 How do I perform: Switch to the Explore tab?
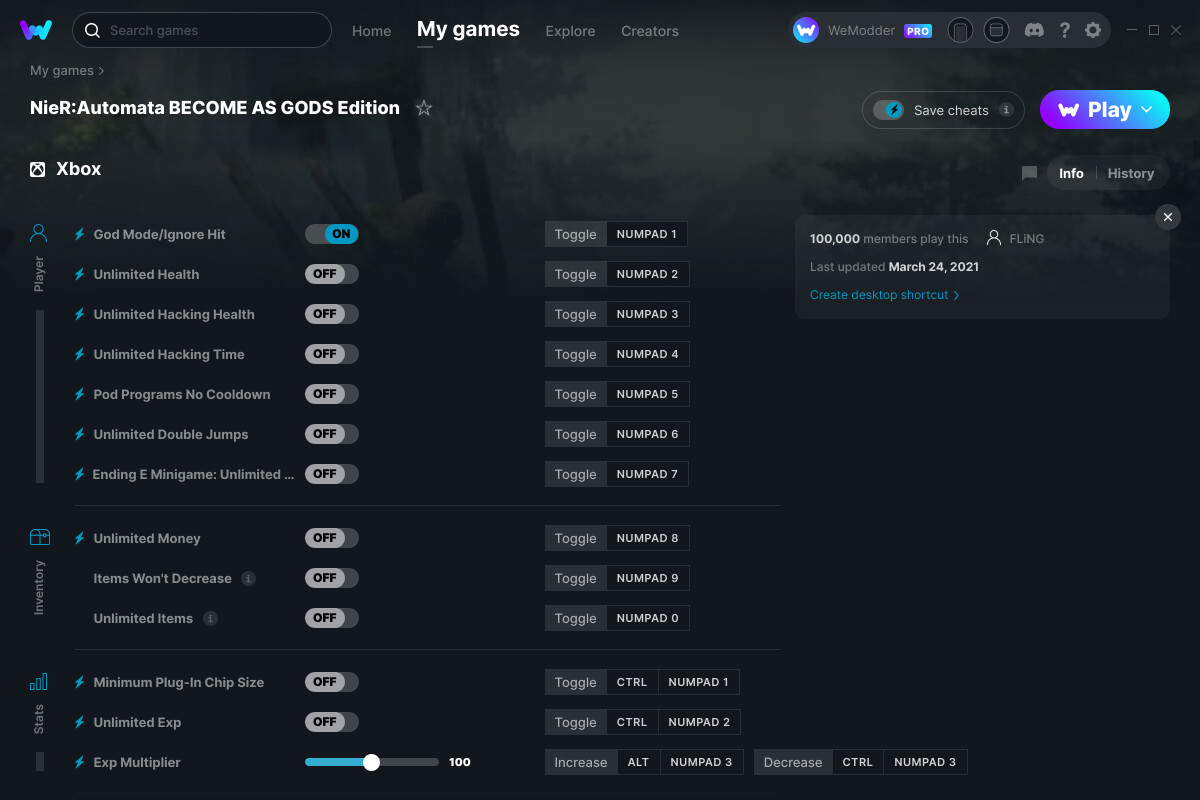click(570, 31)
